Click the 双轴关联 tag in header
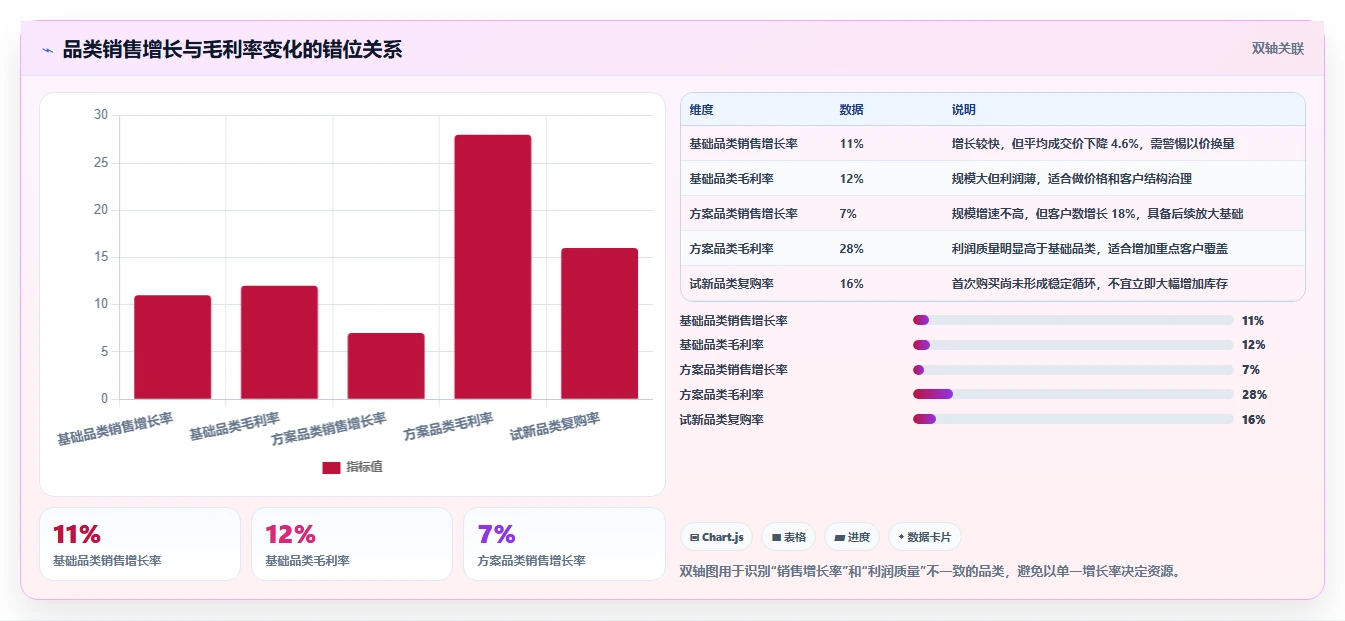Image resolution: width=1345 pixels, height=621 pixels. click(x=1277, y=48)
